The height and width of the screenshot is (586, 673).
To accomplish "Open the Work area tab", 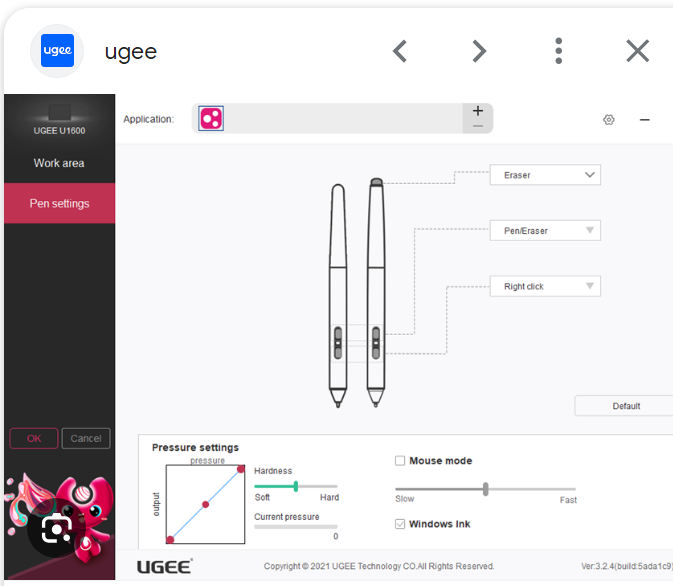I will [59, 163].
